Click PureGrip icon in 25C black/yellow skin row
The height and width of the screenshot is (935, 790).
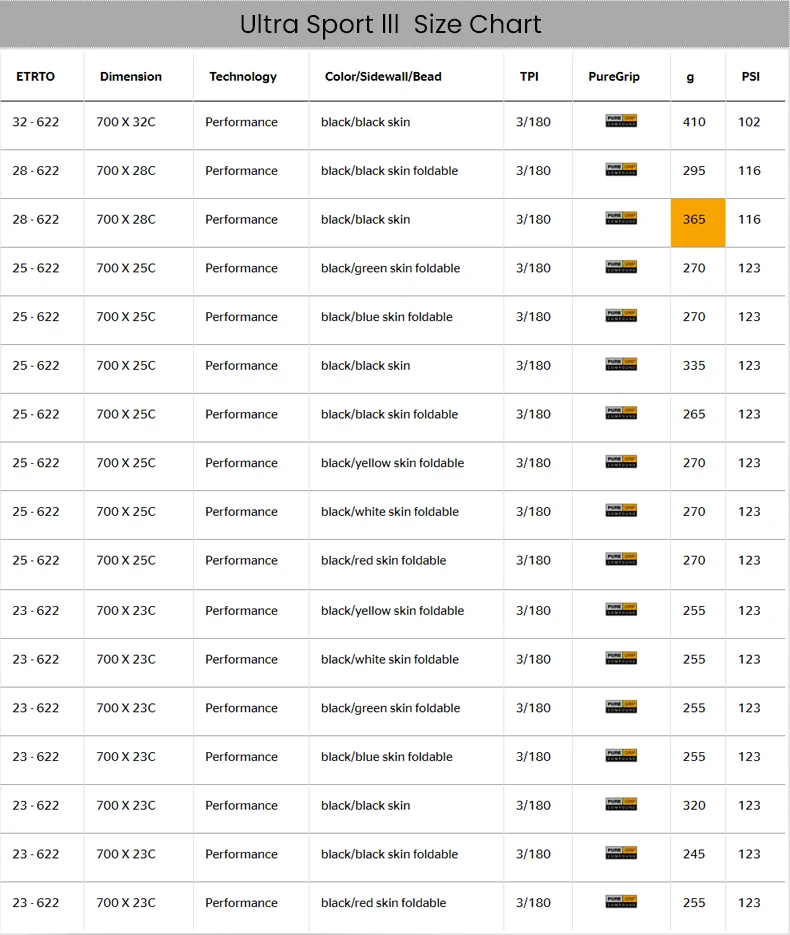[621, 462]
